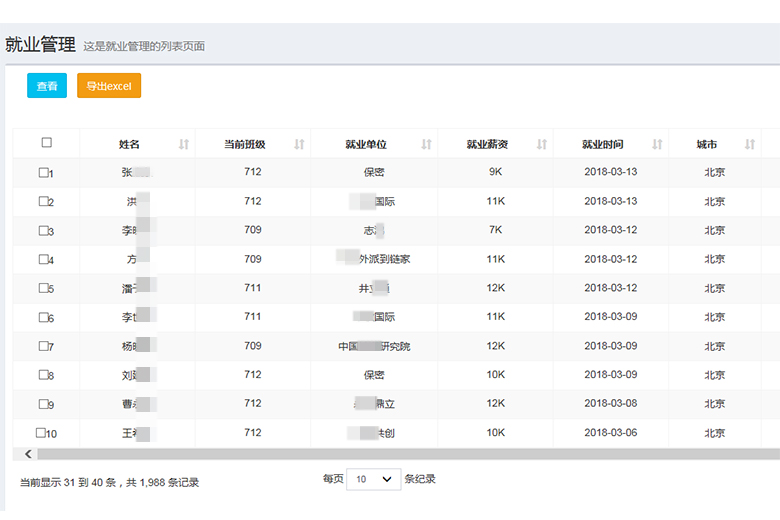Sort table by 当前班级 column icon
The width and height of the screenshot is (780, 520).
tap(299, 144)
